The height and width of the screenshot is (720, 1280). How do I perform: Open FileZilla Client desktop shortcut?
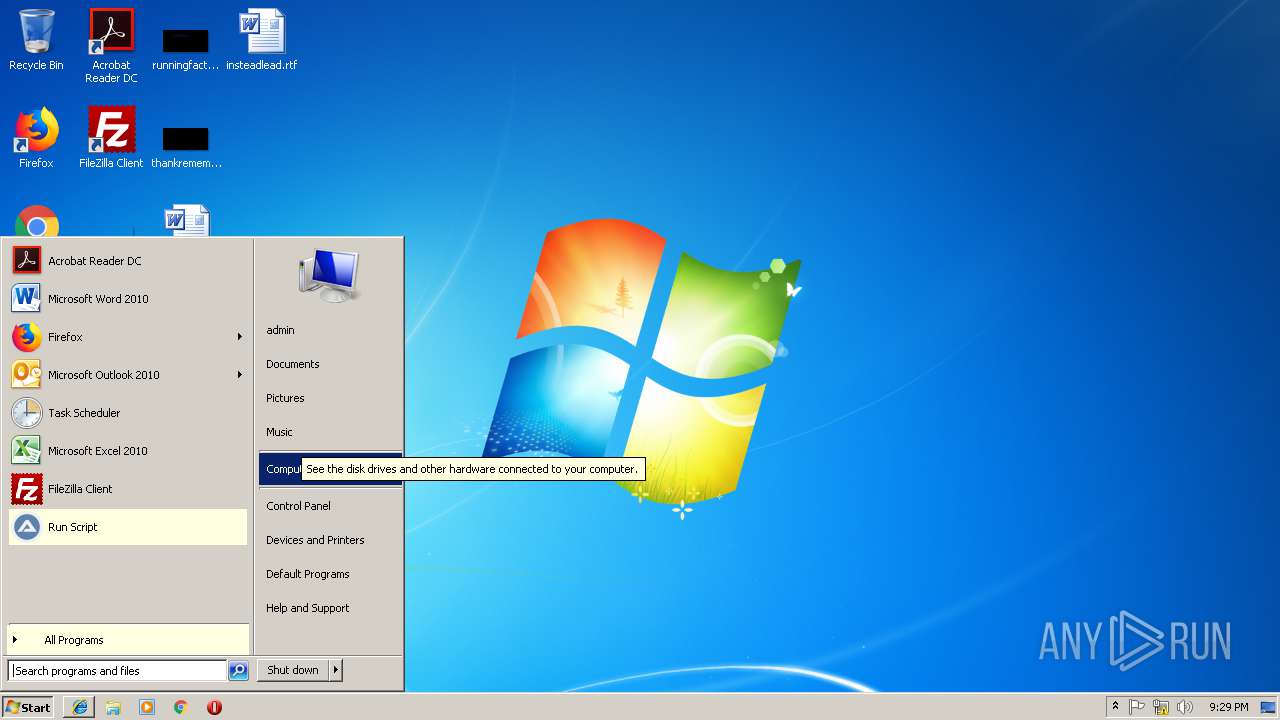[x=111, y=138]
